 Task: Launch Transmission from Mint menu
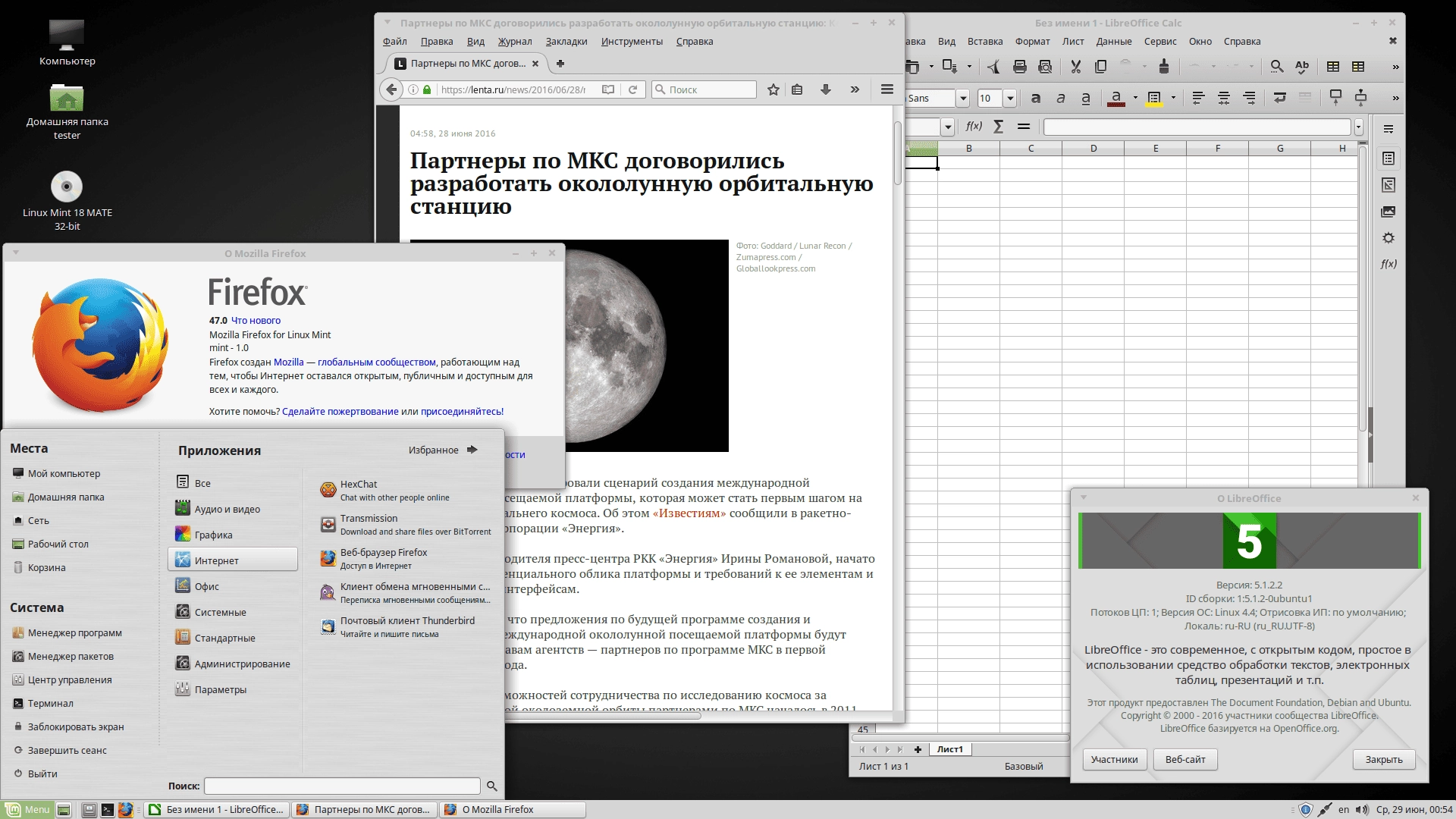405,525
